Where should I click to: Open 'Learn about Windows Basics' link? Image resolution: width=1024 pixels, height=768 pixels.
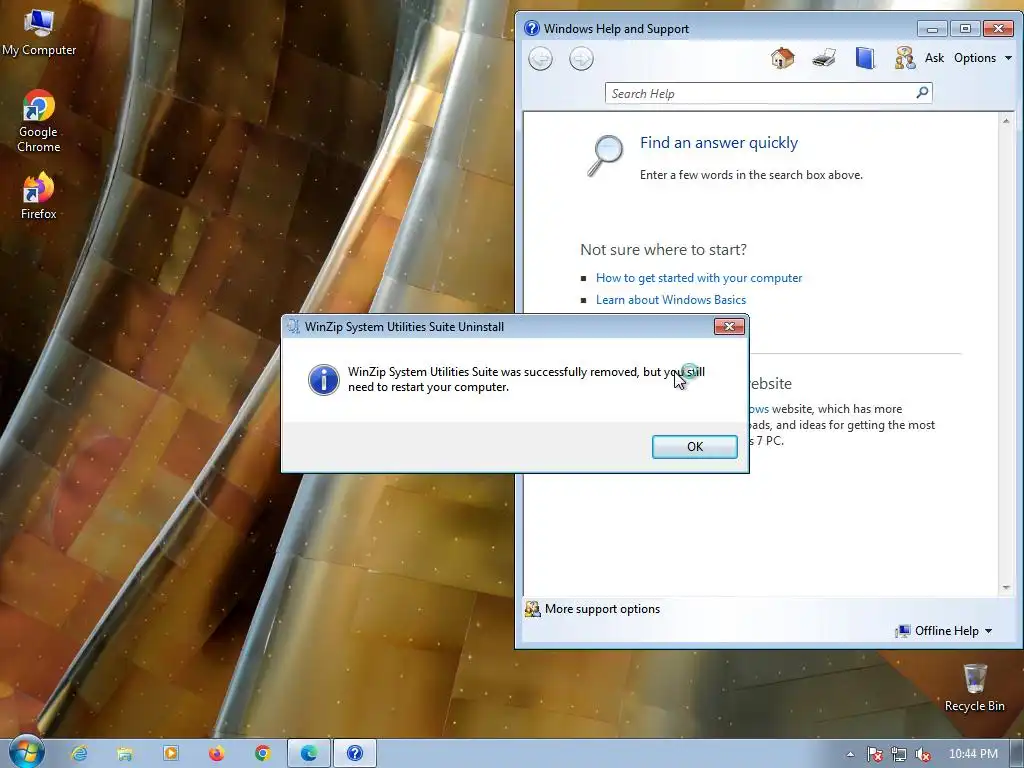(671, 300)
